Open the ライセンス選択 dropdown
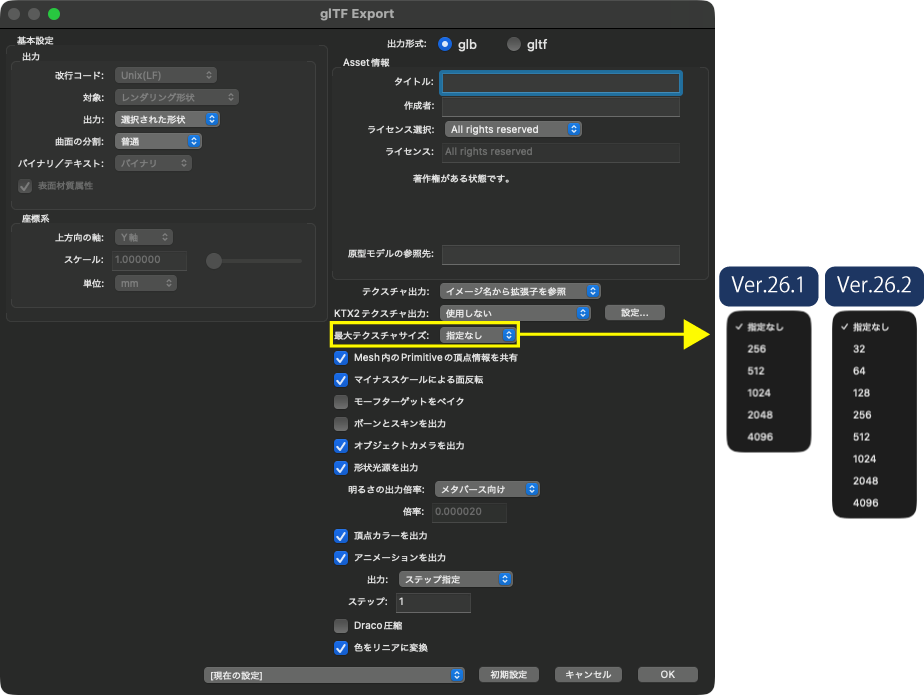This screenshot has width=924, height=695. (x=513, y=129)
